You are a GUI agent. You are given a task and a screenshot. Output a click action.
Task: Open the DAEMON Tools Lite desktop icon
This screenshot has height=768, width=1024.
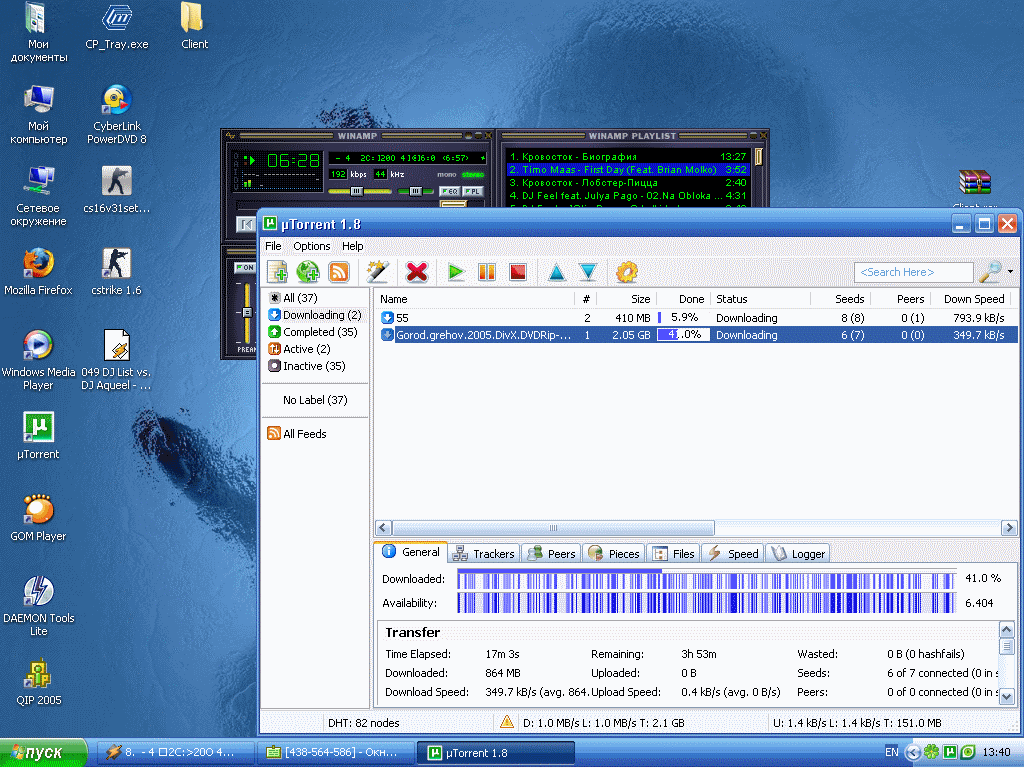[39, 606]
